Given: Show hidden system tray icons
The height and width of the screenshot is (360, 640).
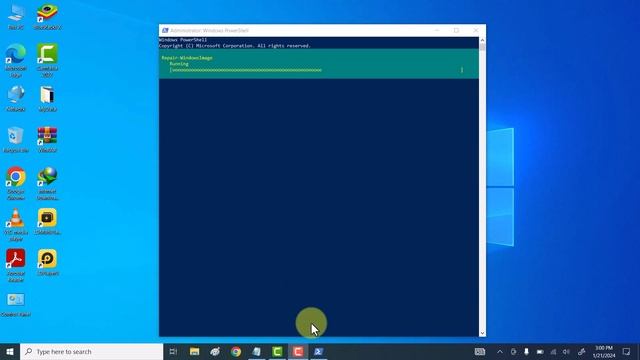Looking at the screenshot, I should click(500, 351).
